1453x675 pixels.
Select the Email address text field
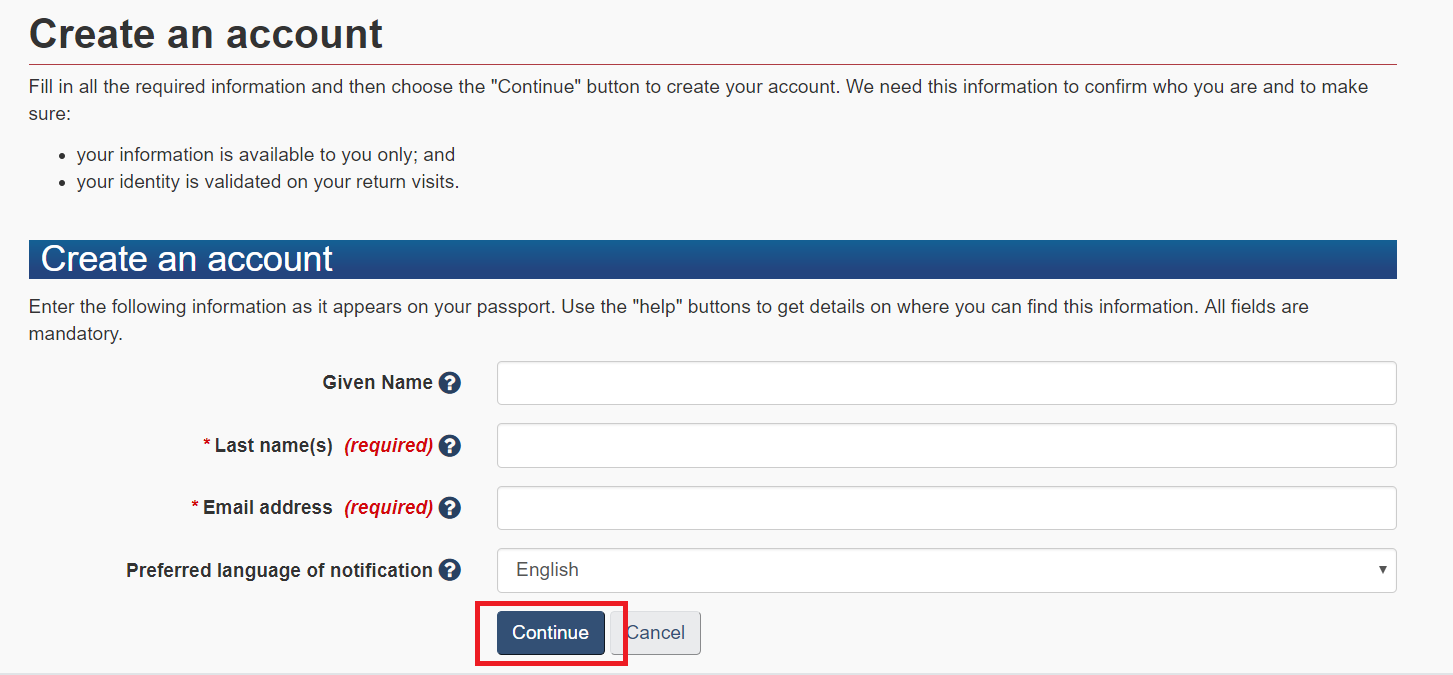[x=946, y=508]
